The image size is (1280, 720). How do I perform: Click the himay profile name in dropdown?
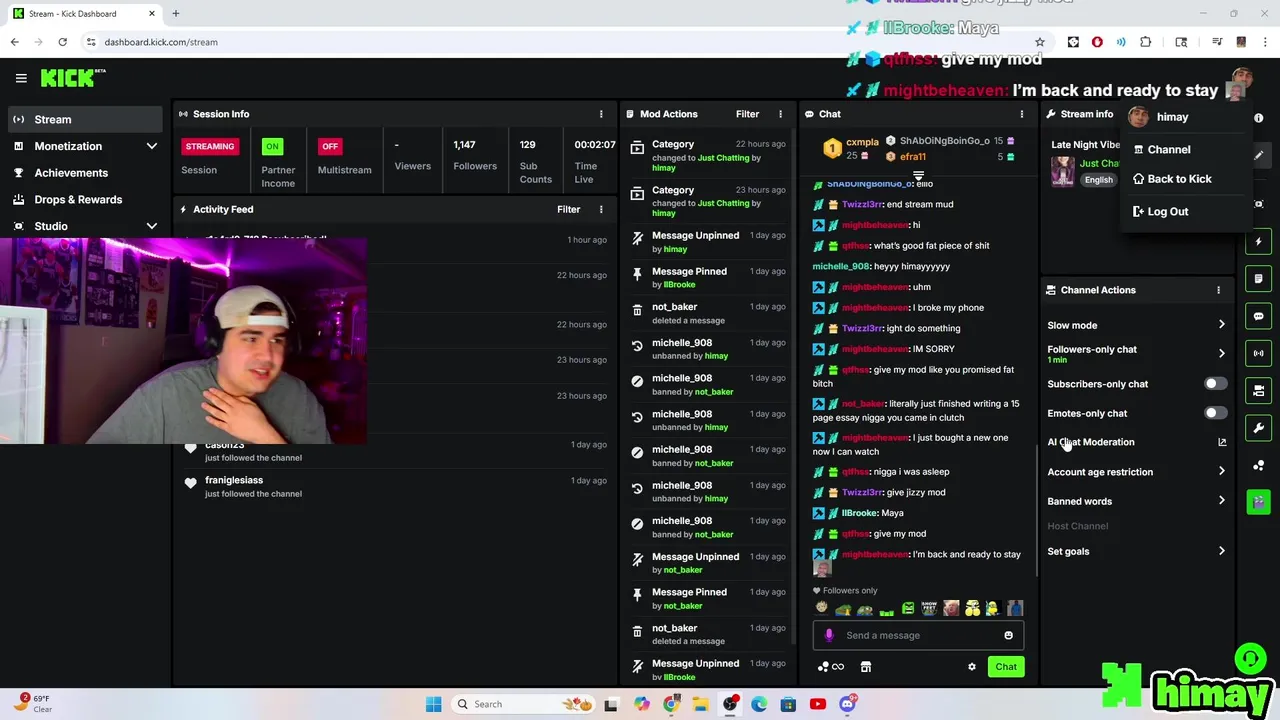point(1172,117)
